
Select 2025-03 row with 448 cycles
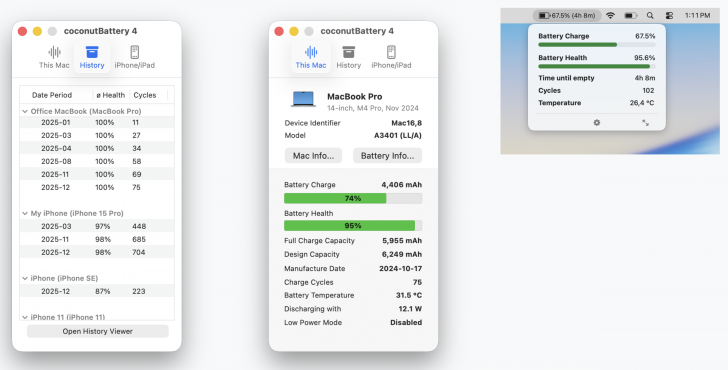click(x=97, y=227)
